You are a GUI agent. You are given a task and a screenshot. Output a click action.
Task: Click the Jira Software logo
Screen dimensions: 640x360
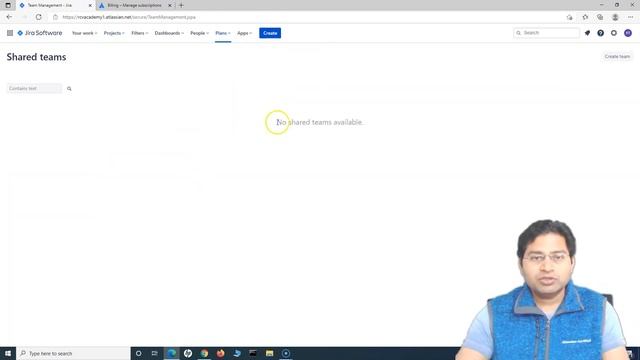pos(40,33)
